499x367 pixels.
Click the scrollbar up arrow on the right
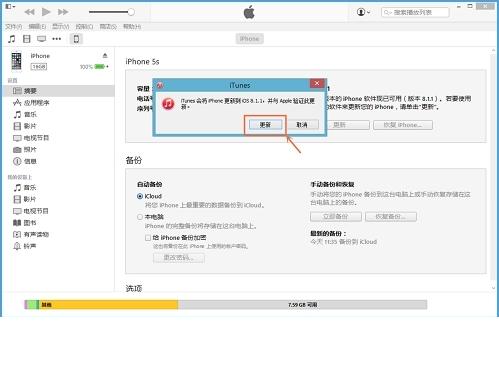(493, 50)
